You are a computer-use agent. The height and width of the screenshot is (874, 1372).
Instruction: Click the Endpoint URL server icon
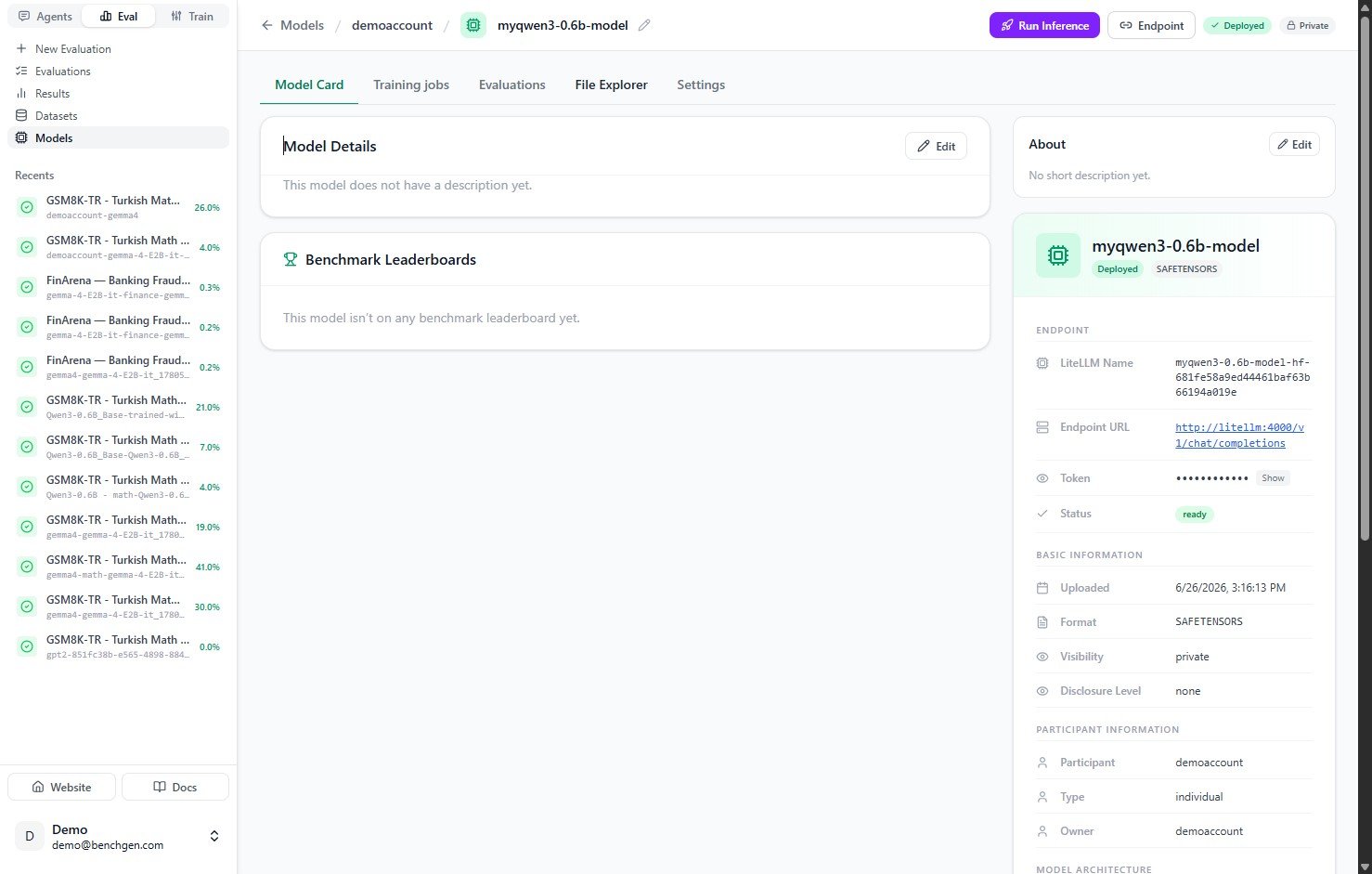(1042, 427)
